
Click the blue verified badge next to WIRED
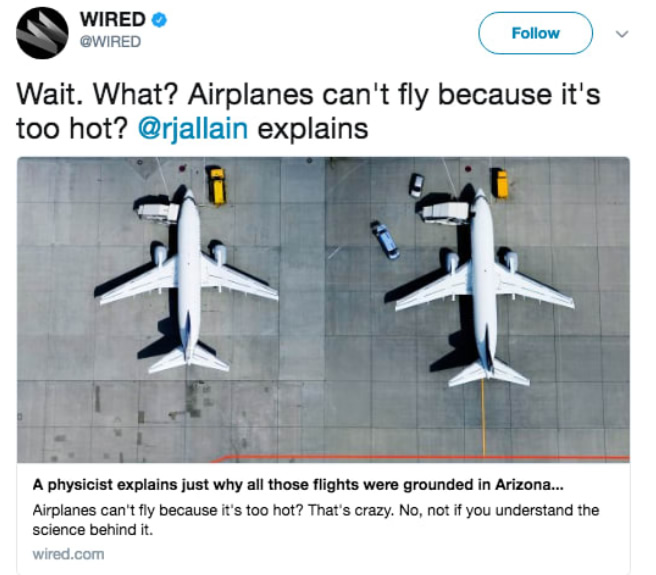point(159,20)
